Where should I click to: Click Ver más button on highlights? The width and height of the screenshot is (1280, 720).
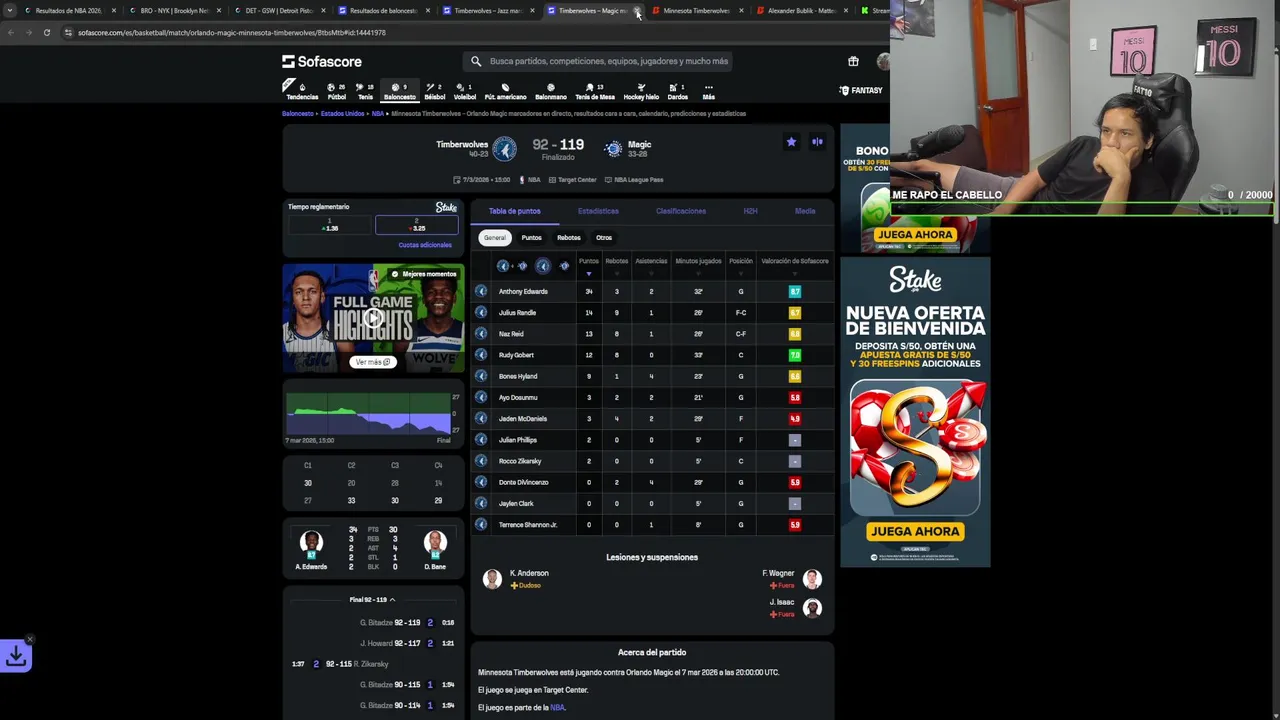pos(372,362)
